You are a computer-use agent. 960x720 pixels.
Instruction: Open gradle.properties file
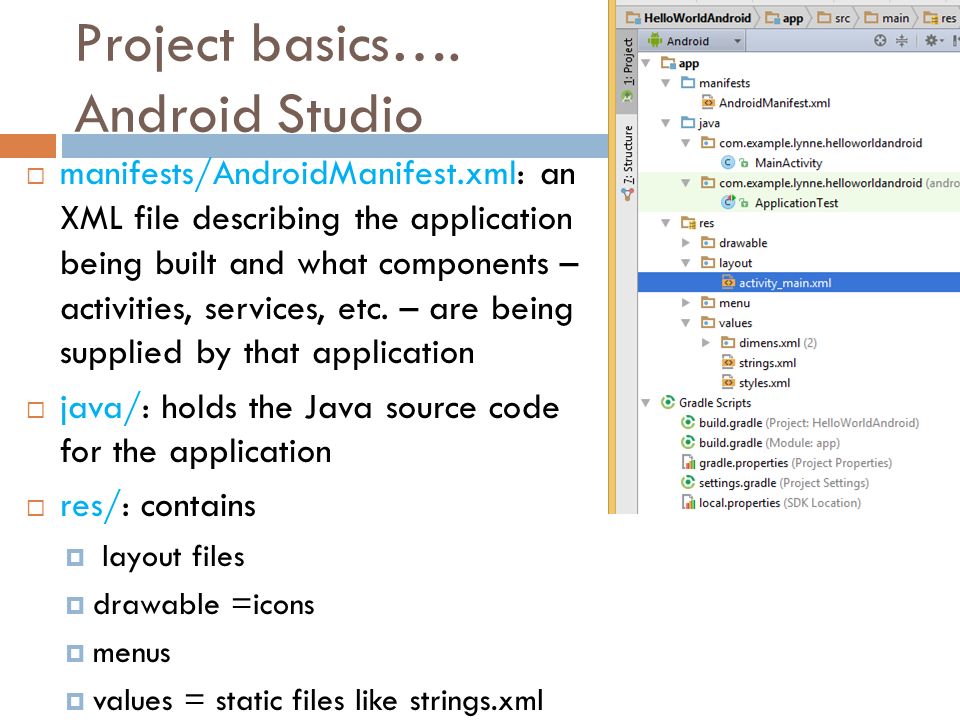(795, 462)
